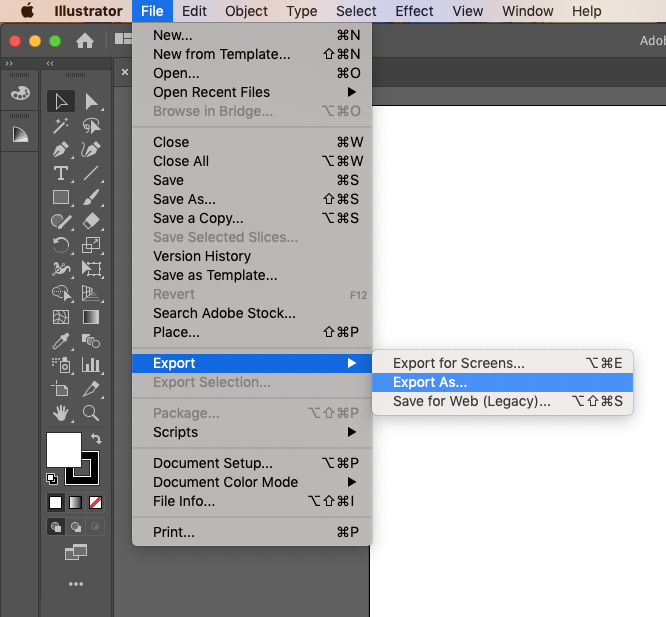Enable Draw Behind mode
This screenshot has width=666, height=617.
point(76,527)
